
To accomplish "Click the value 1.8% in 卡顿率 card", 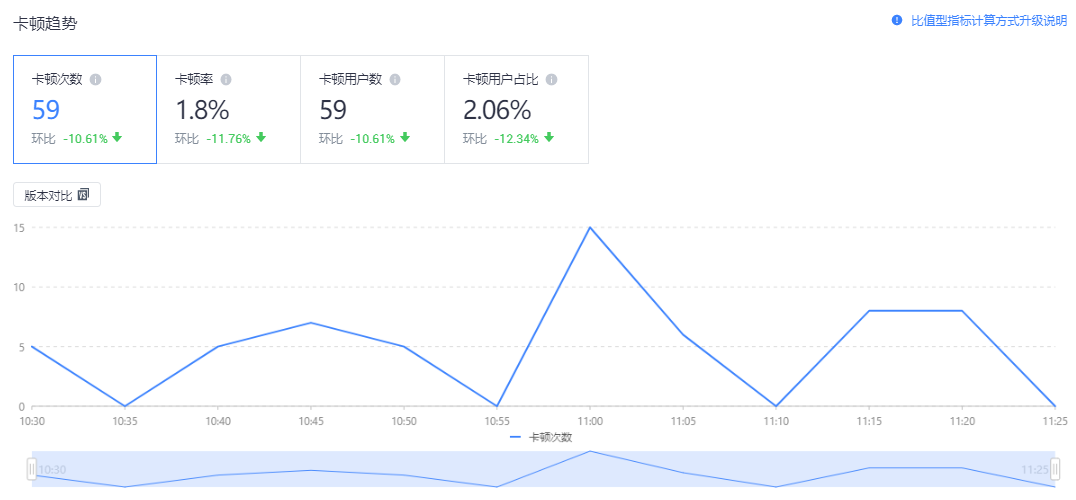I will pyautogui.click(x=202, y=110).
